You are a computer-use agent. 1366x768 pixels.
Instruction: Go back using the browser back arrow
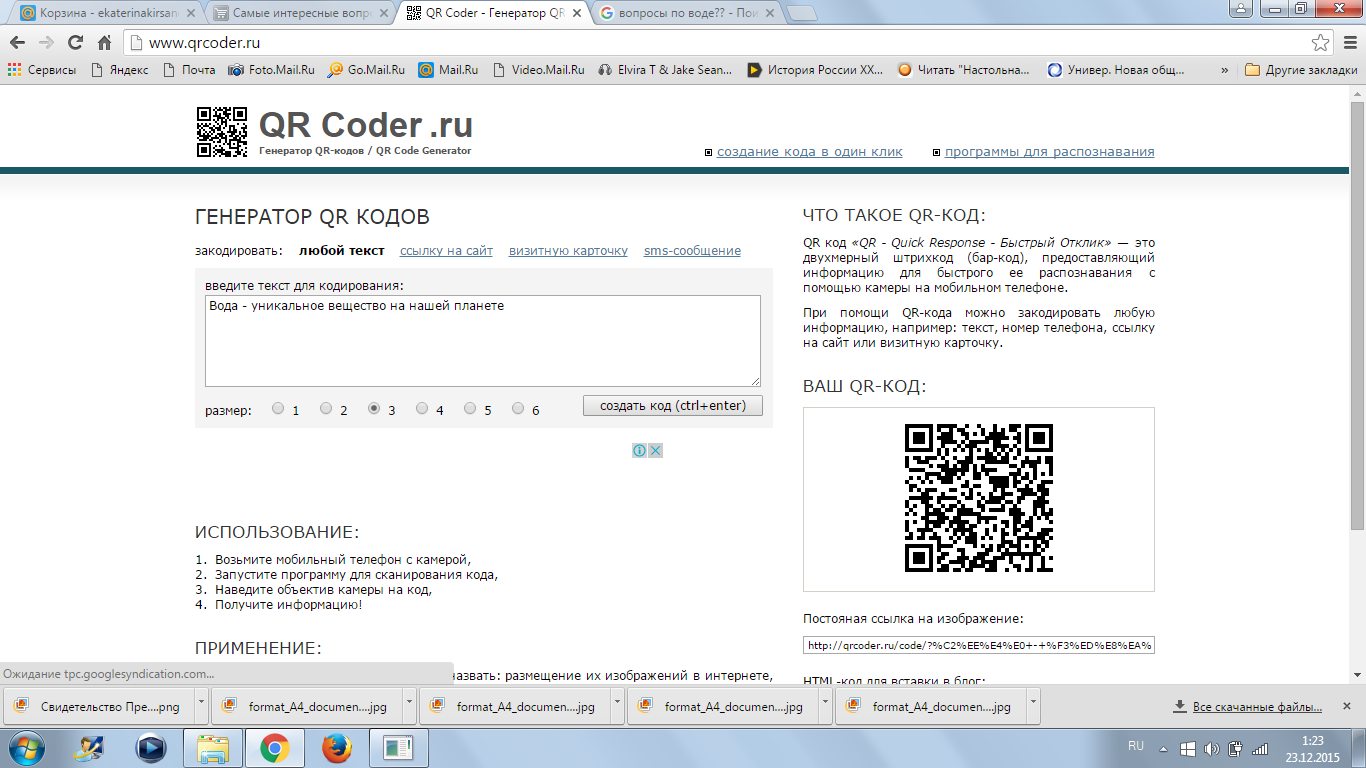point(17,43)
